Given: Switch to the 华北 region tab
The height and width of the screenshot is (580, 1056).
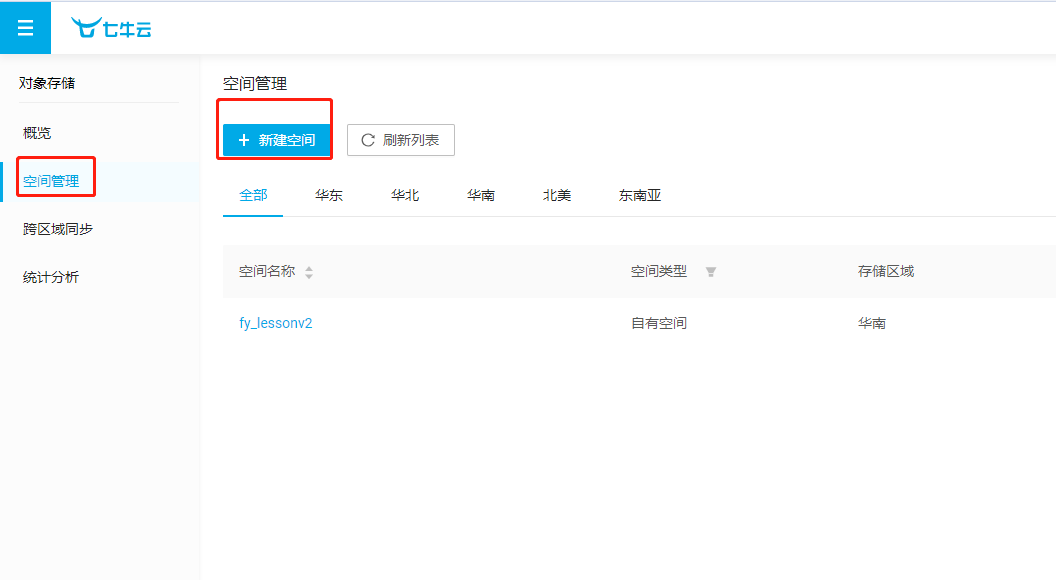Looking at the screenshot, I should 405,195.
